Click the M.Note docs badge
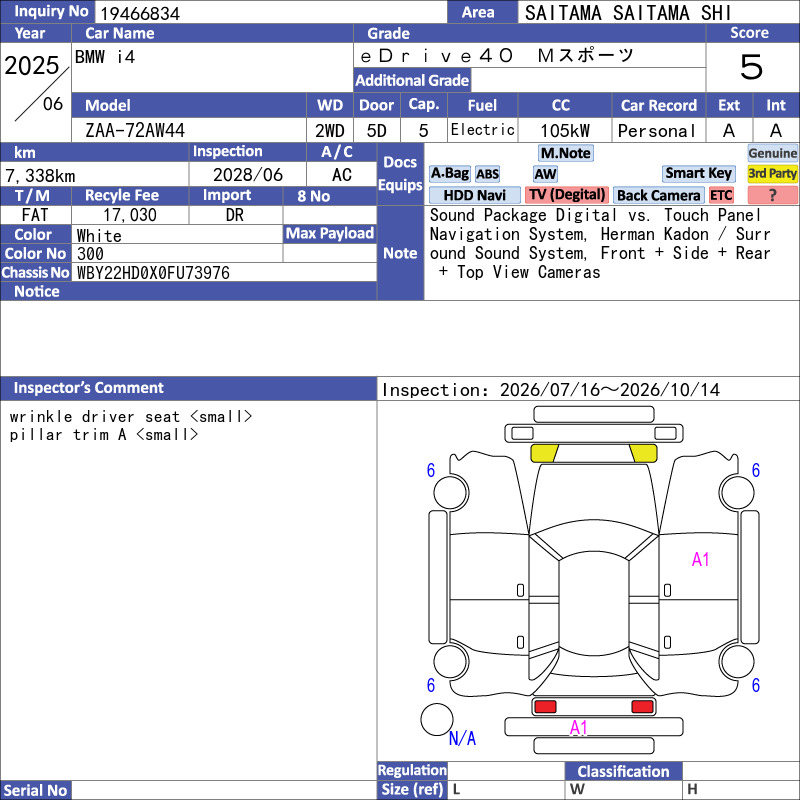Viewport: 800px width, 800px height. (566, 153)
